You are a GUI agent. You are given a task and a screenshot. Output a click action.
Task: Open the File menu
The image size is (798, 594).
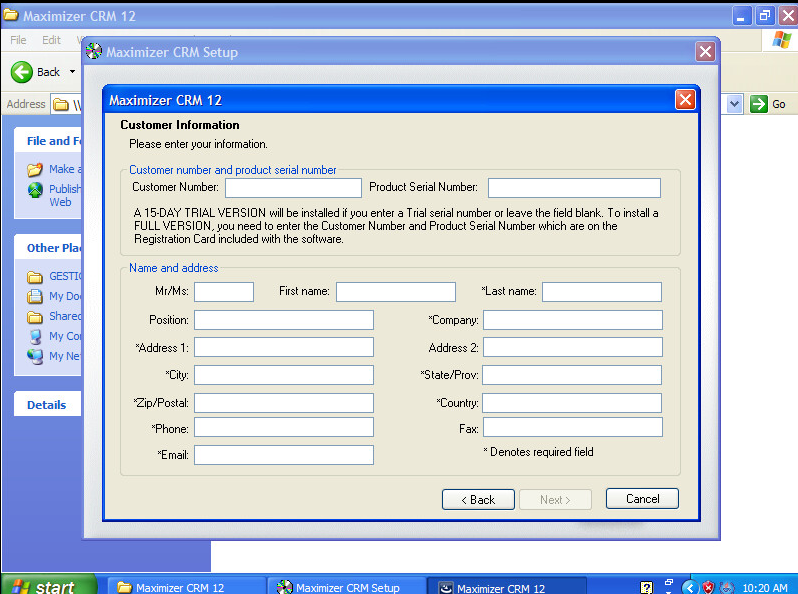click(x=18, y=40)
